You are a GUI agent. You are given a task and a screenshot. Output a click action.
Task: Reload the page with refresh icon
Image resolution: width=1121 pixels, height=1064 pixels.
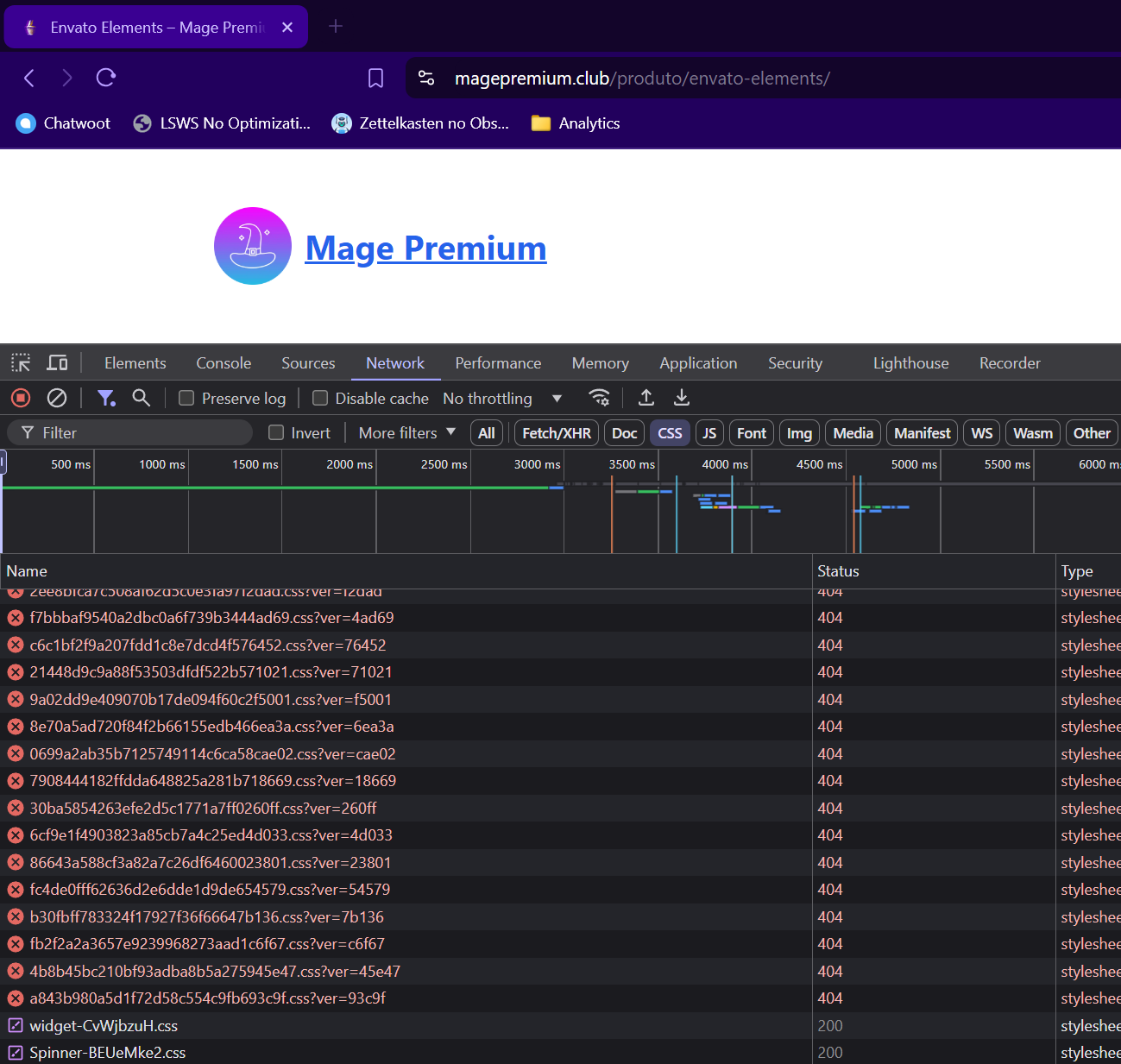pos(106,79)
